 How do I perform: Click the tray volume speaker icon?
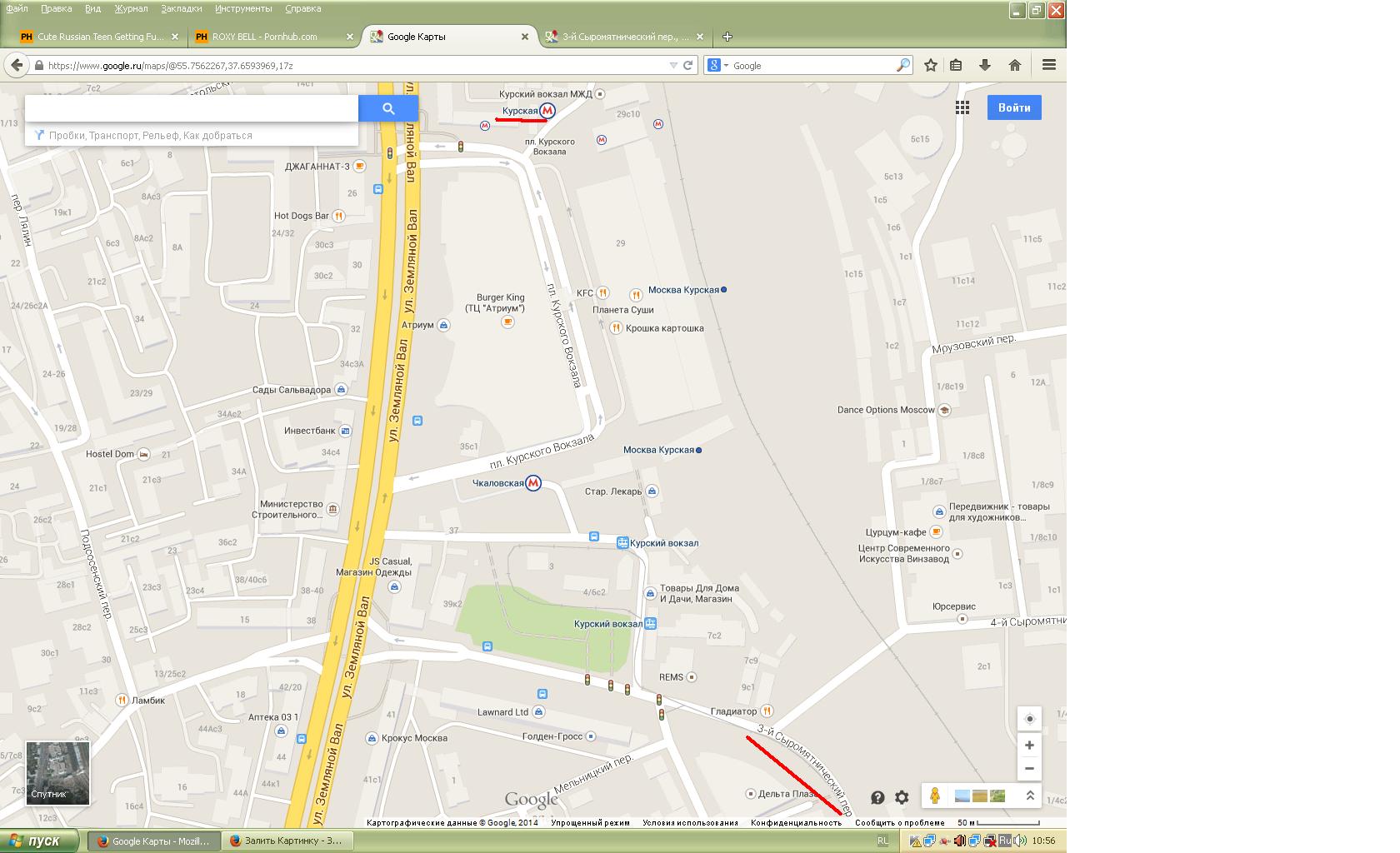[1022, 841]
